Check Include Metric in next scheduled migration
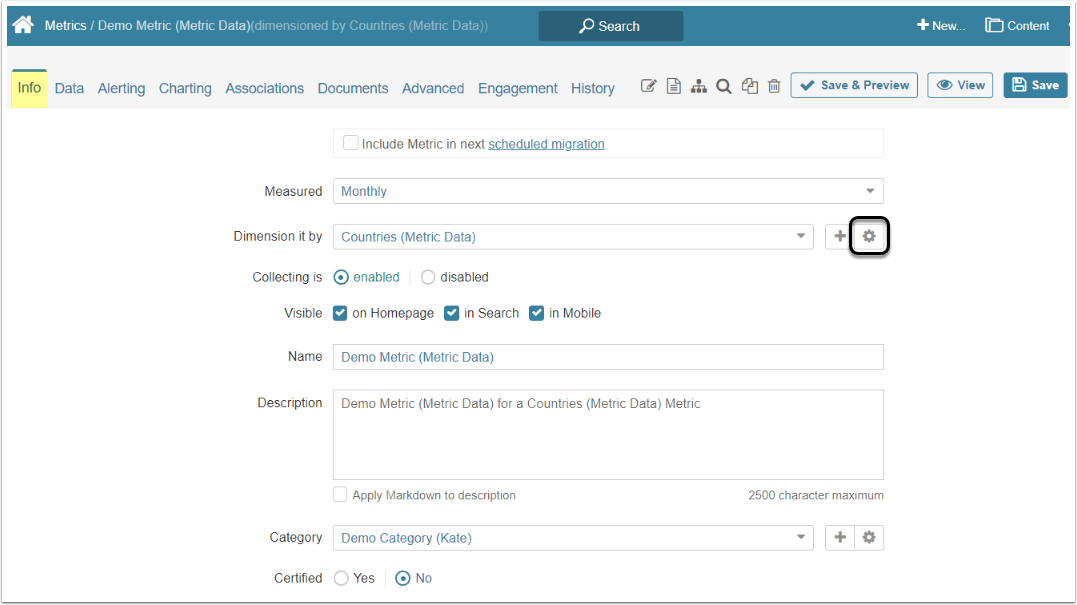The height and width of the screenshot is (605, 1077). tap(351, 143)
